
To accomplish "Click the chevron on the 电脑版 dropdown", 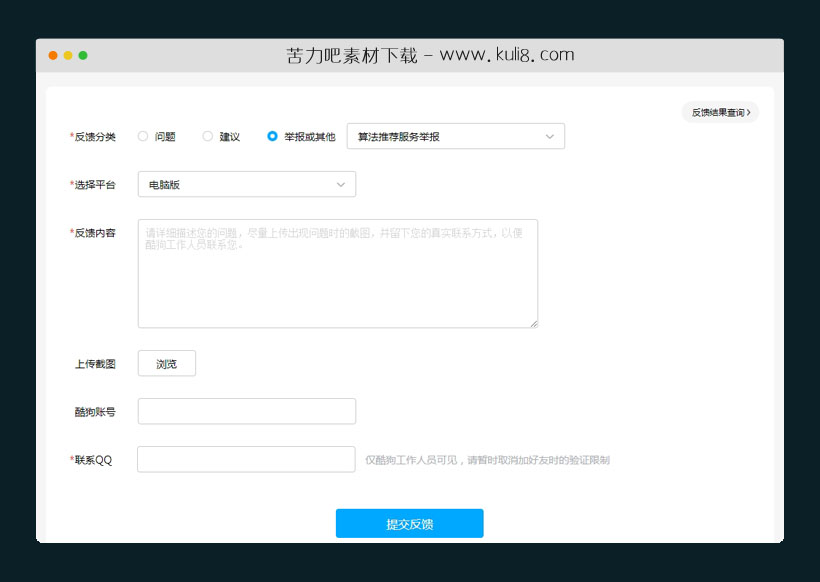I will tap(342, 184).
